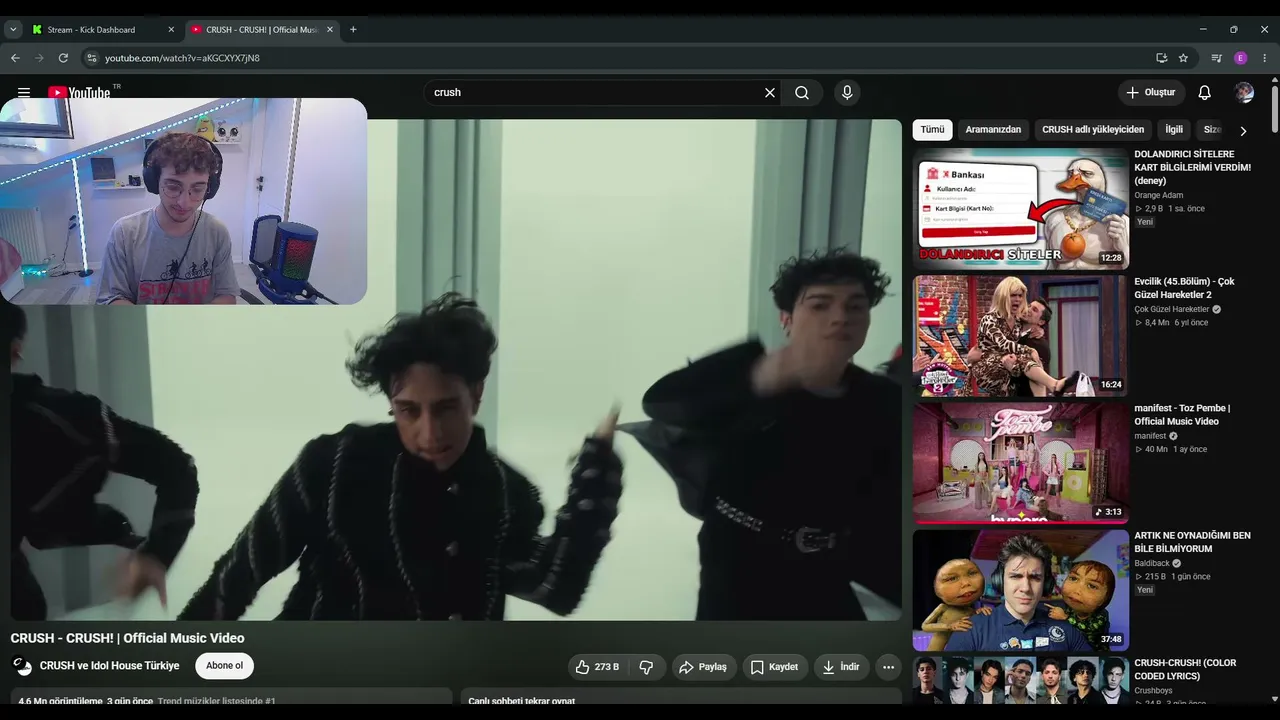
Task: Start voice search with the microphone
Action: pos(847,93)
